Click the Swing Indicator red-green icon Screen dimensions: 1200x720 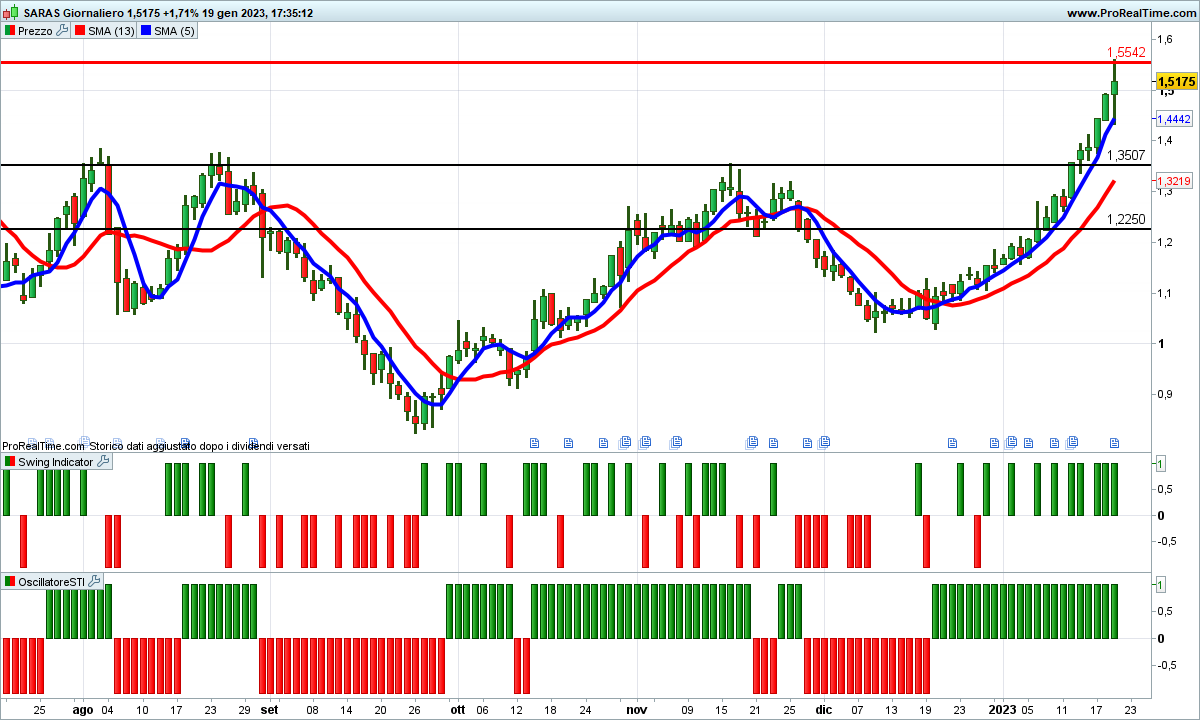pos(10,462)
